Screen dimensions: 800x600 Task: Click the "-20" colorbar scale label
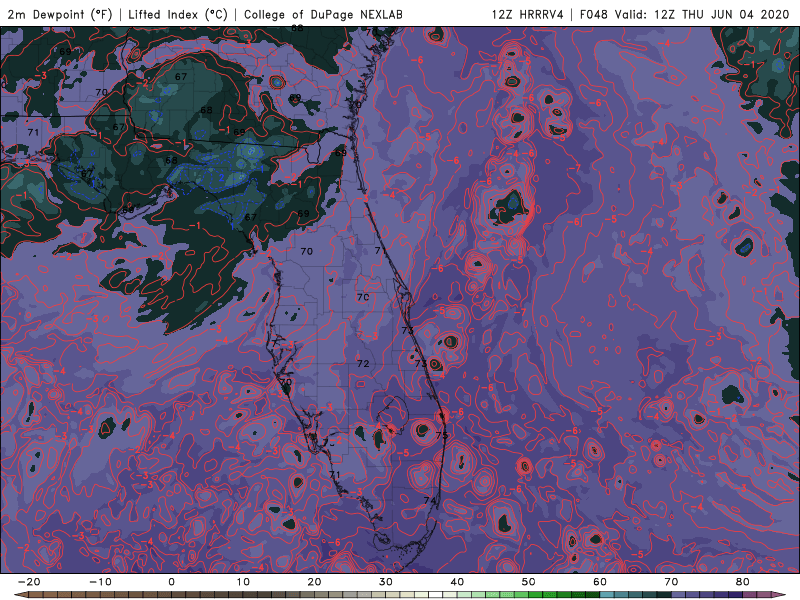29,582
